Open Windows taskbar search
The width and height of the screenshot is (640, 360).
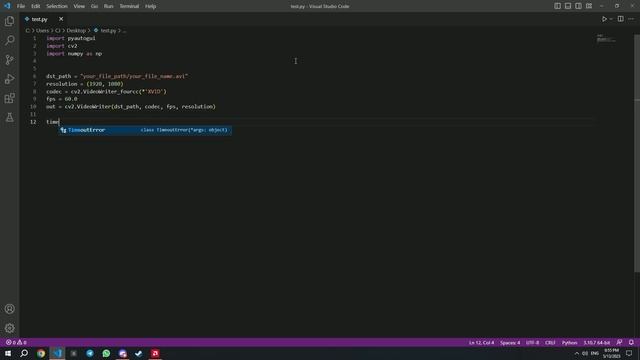[24, 353]
